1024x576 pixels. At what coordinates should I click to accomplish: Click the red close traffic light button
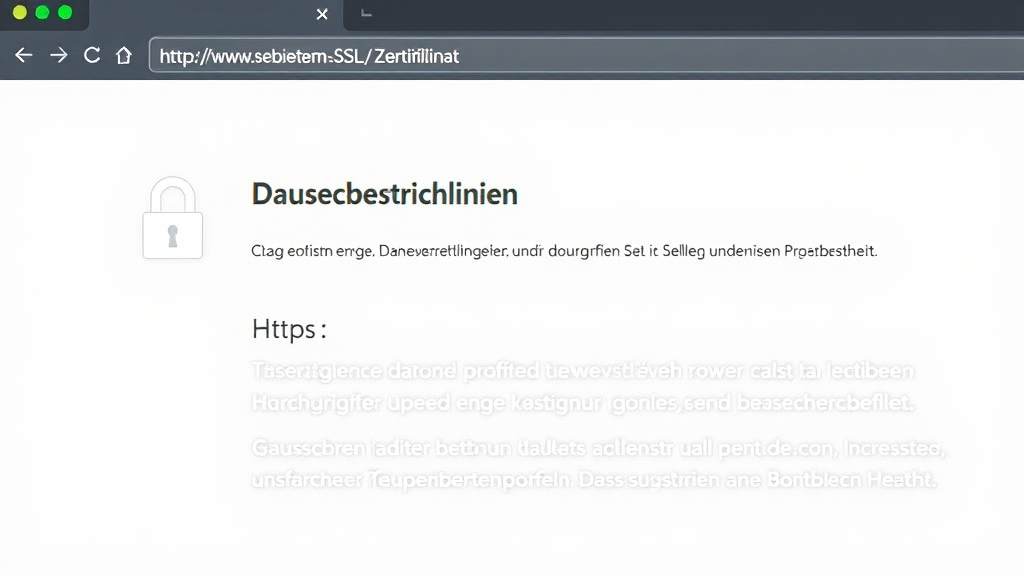[18, 14]
